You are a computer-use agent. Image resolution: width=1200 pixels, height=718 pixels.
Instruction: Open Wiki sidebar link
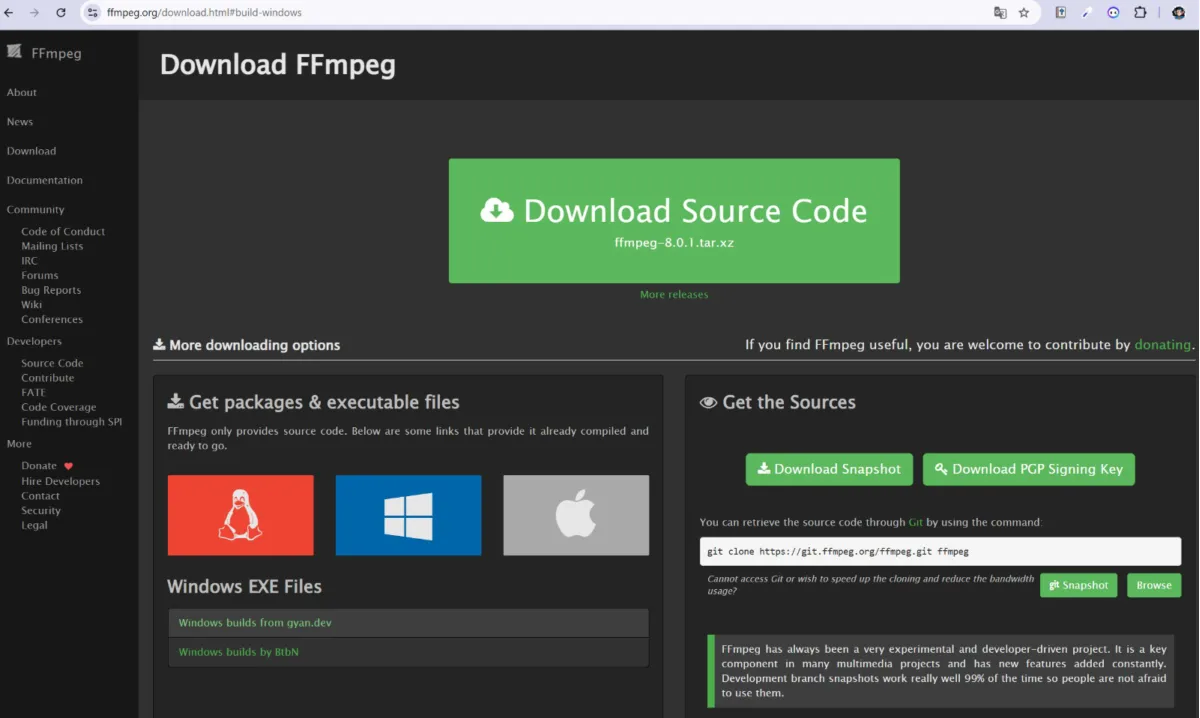32,305
